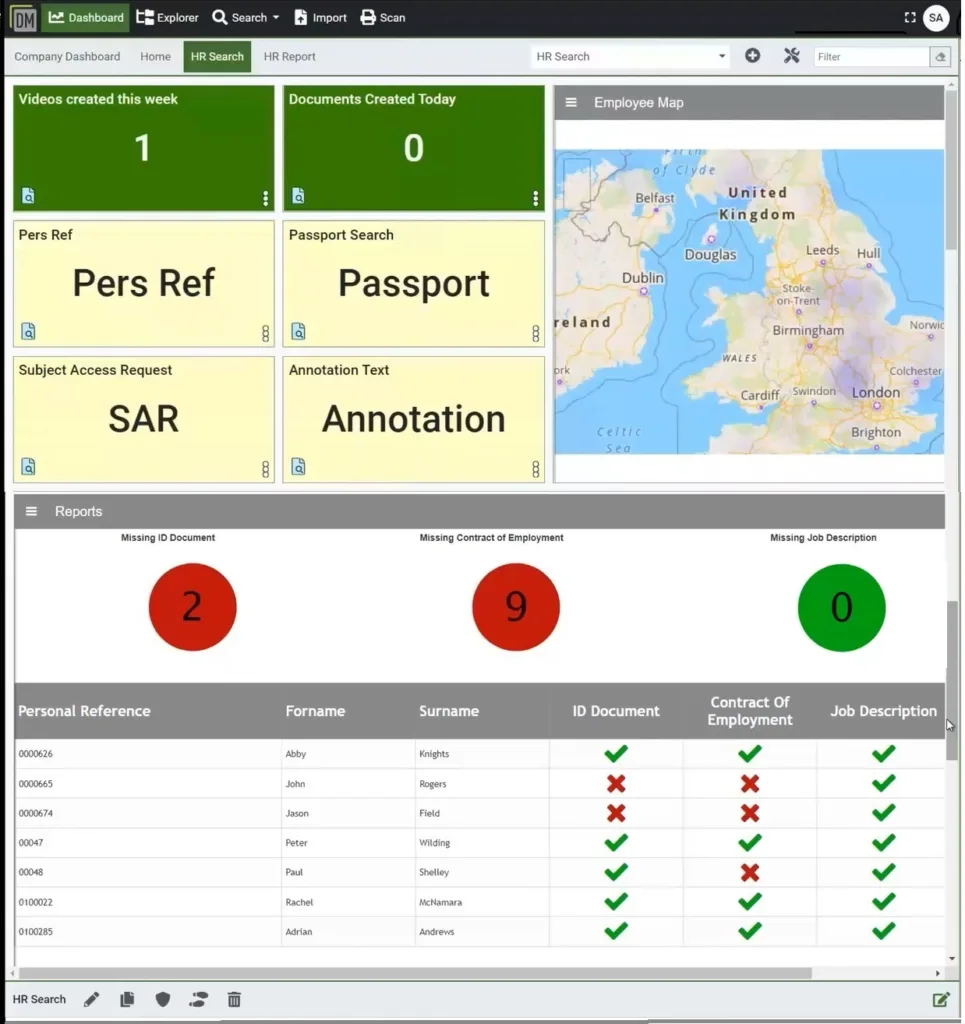Switch to Company Dashboard tab
This screenshot has height=1024, width=965.
[x=67, y=57]
